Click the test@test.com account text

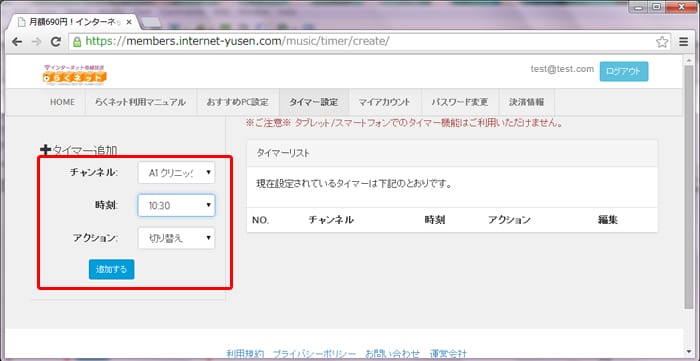coord(562,69)
